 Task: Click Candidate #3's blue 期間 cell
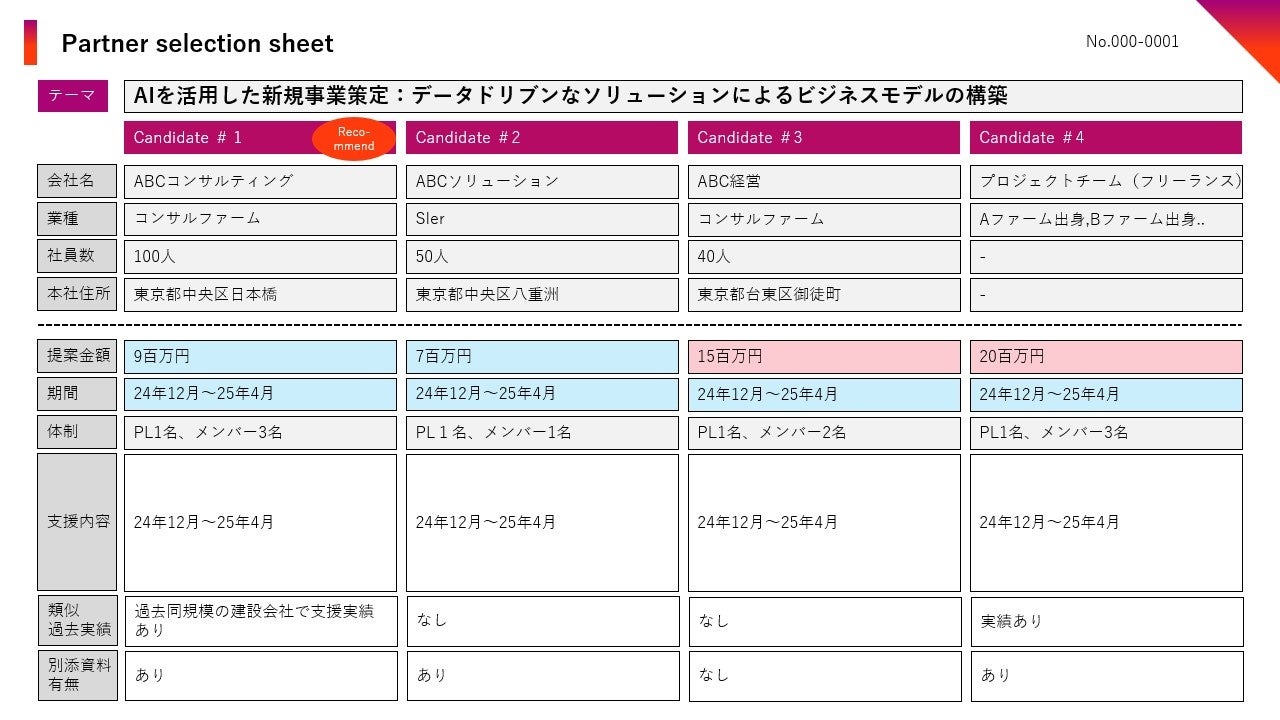(824, 395)
